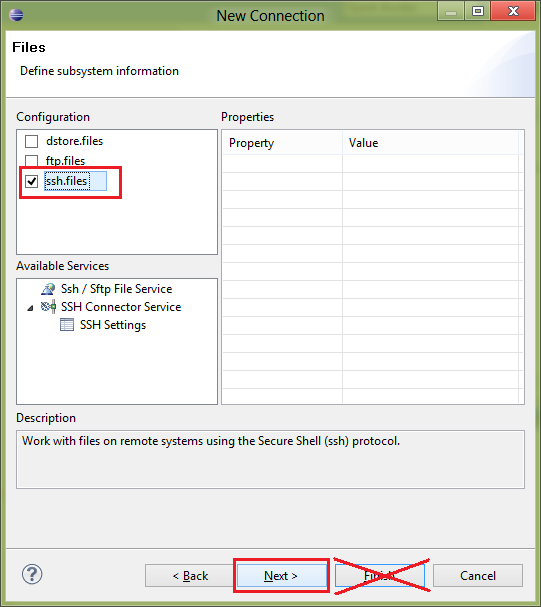Viewport: 541px width, 607px height.
Task: Select Ssh / Sftp File Service entry
Action: pos(116,289)
